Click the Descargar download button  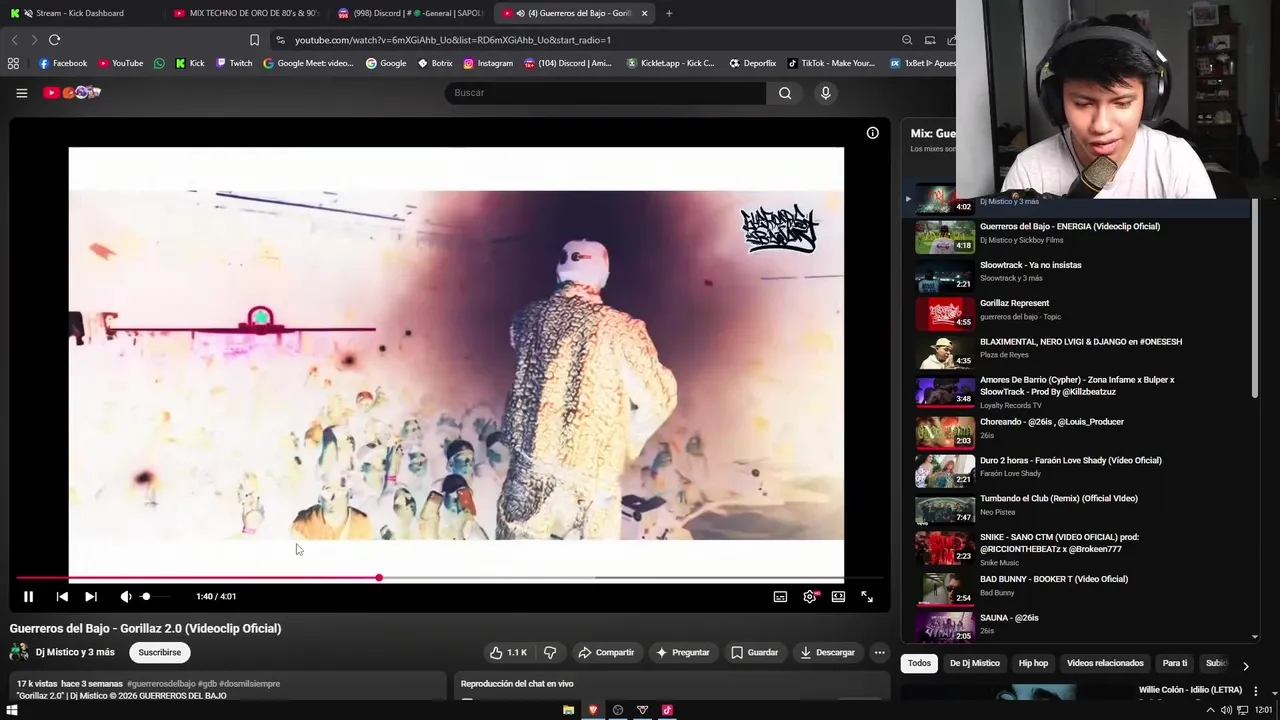(827, 652)
